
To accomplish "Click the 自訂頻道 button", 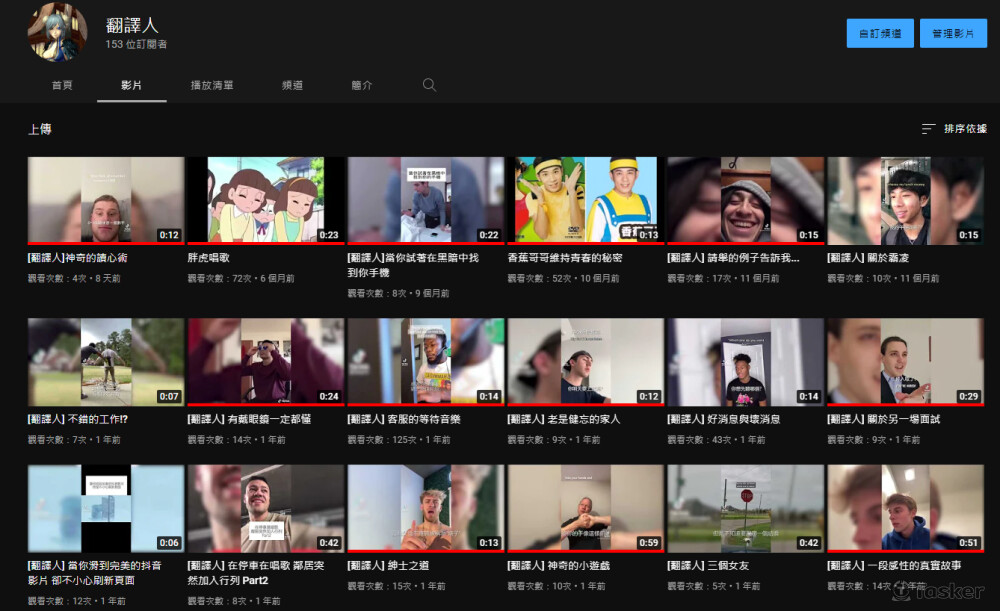I will tap(879, 33).
